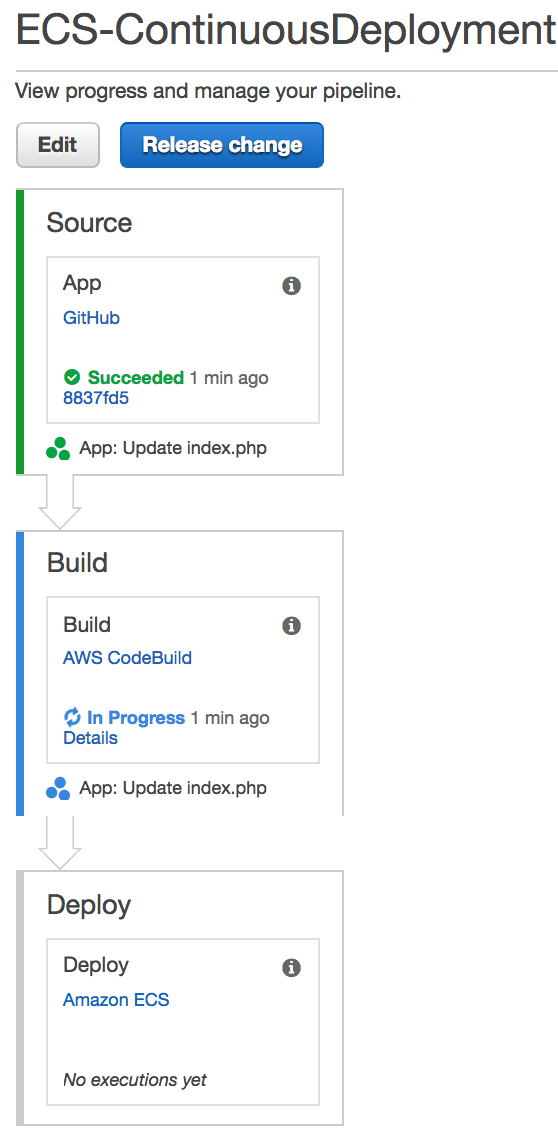Viewport: 558px width, 1142px height.
Task: Click the transition arrow between Source and Build
Action: coord(60,503)
